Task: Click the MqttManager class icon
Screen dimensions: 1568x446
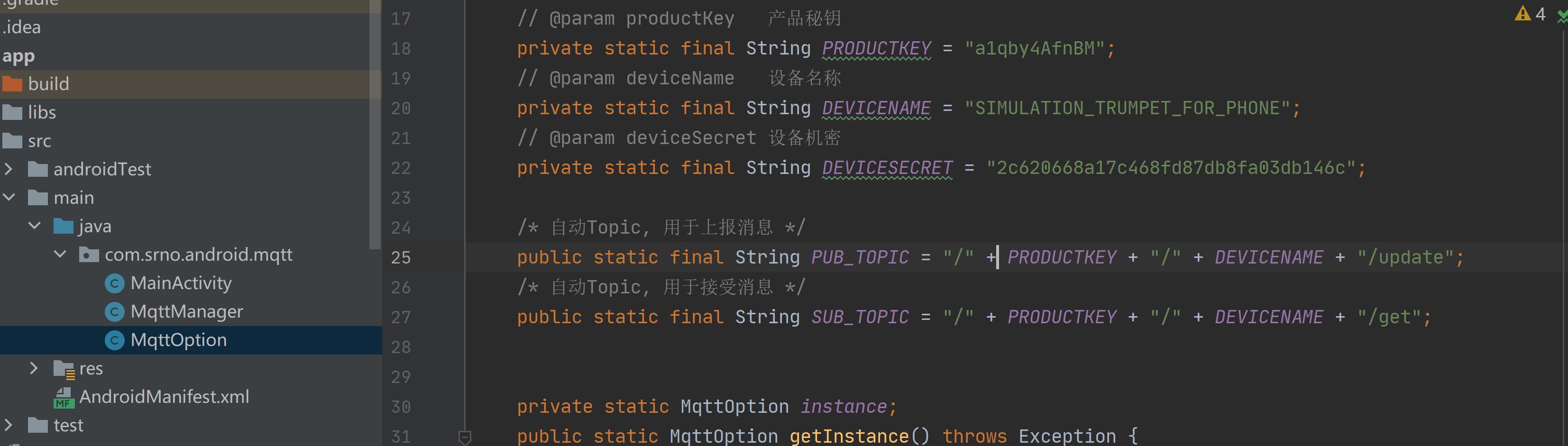Action: point(114,312)
